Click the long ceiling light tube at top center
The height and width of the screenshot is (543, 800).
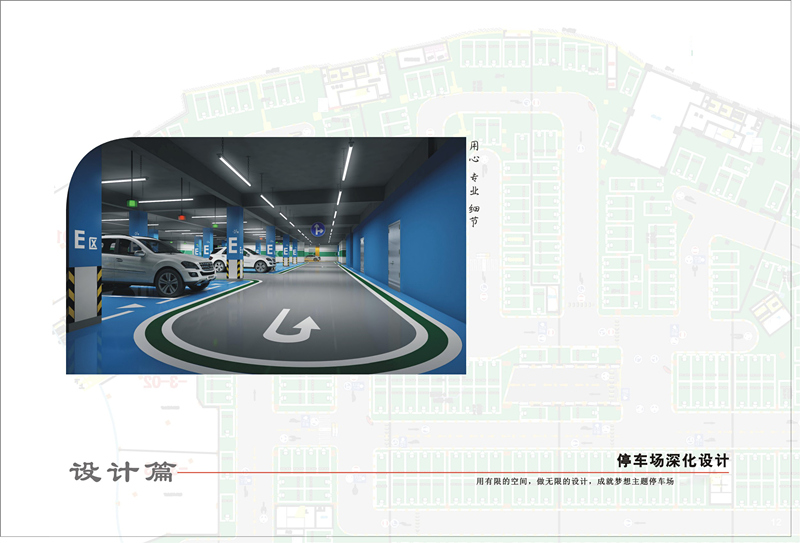pyautogui.click(x=236, y=170)
